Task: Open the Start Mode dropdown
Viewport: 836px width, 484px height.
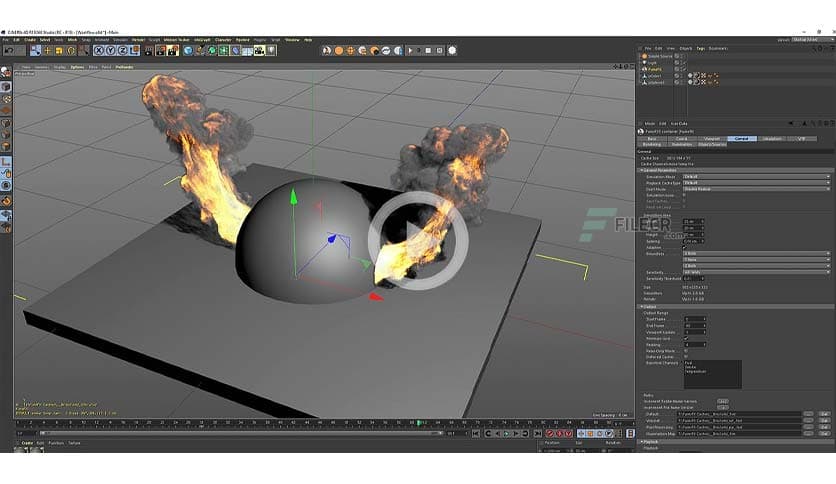Action: [757, 189]
